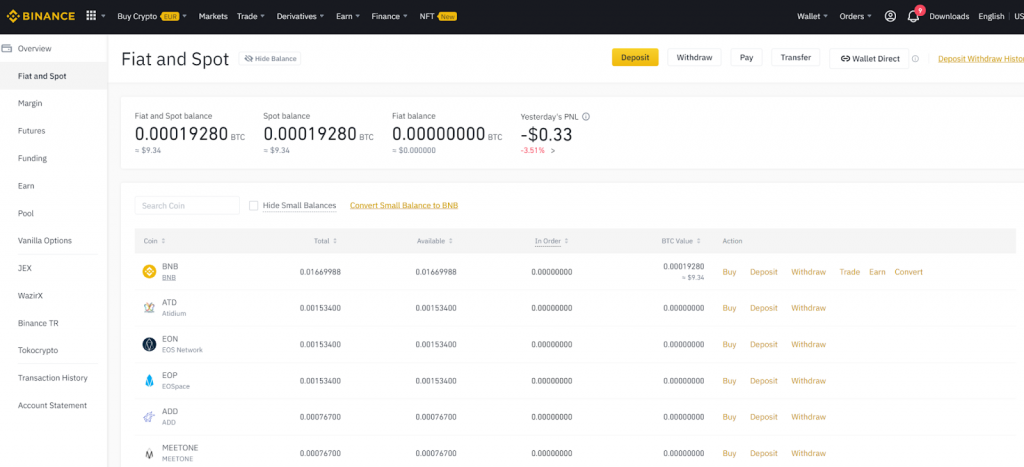Open Transaction History in the sidebar

pos(54,378)
